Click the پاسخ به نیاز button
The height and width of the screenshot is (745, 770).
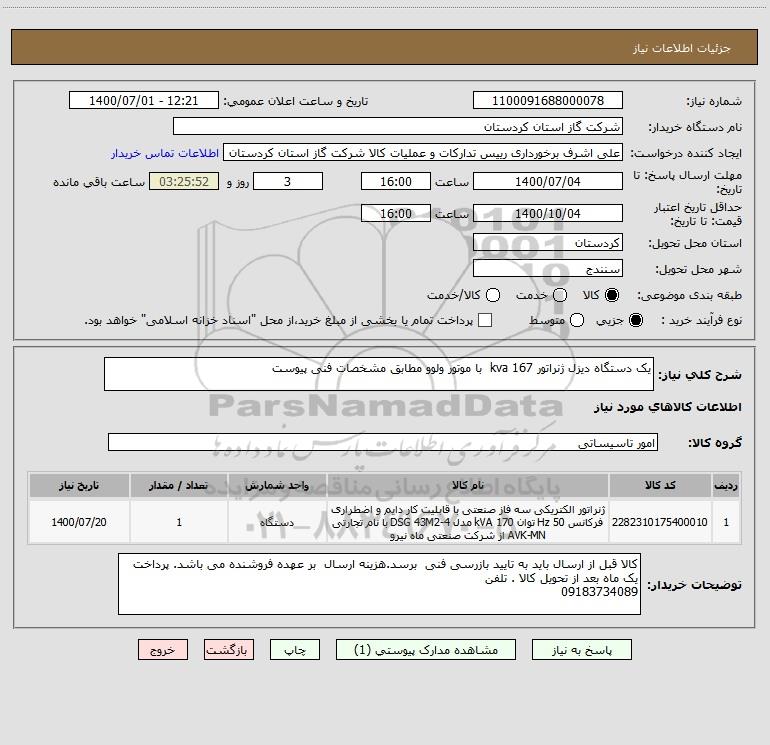point(581,650)
